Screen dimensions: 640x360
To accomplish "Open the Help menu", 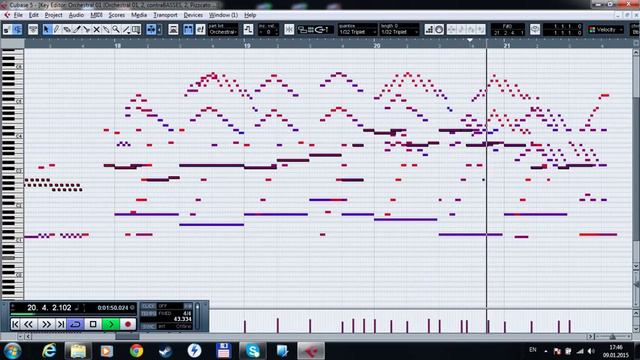I will [250, 15].
